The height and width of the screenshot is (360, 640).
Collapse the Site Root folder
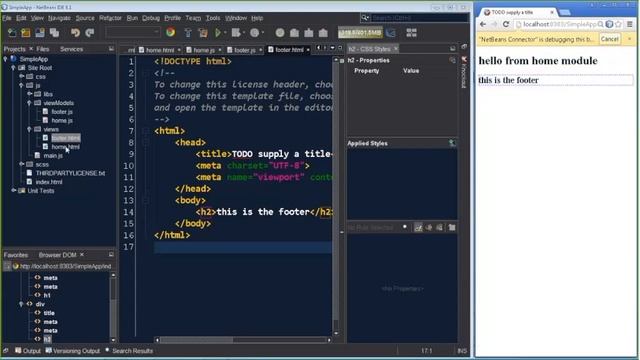[13, 68]
